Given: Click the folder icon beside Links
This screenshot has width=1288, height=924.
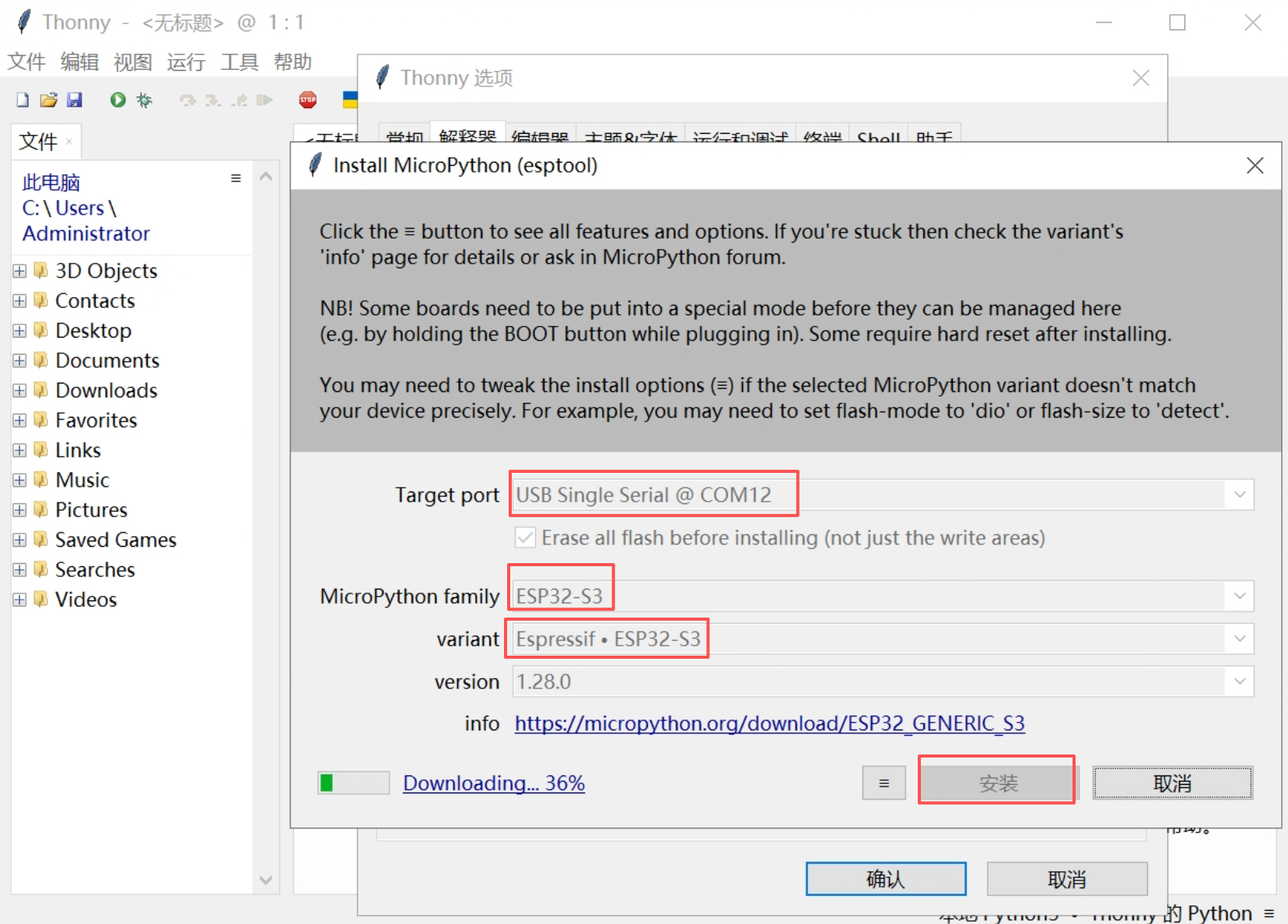Looking at the screenshot, I should [x=41, y=450].
